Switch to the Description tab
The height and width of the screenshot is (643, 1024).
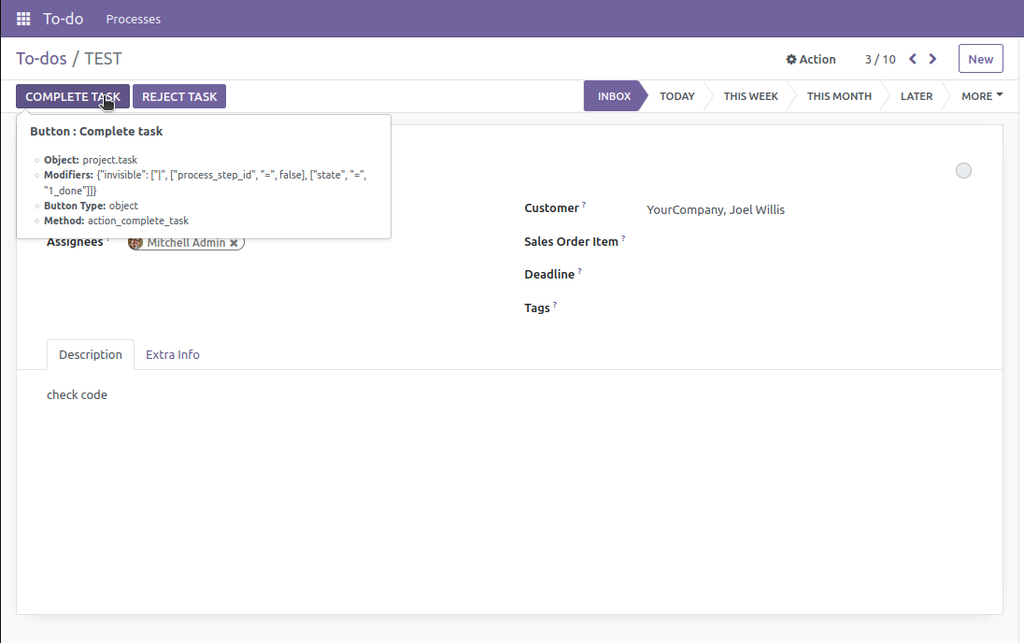pyautogui.click(x=91, y=354)
